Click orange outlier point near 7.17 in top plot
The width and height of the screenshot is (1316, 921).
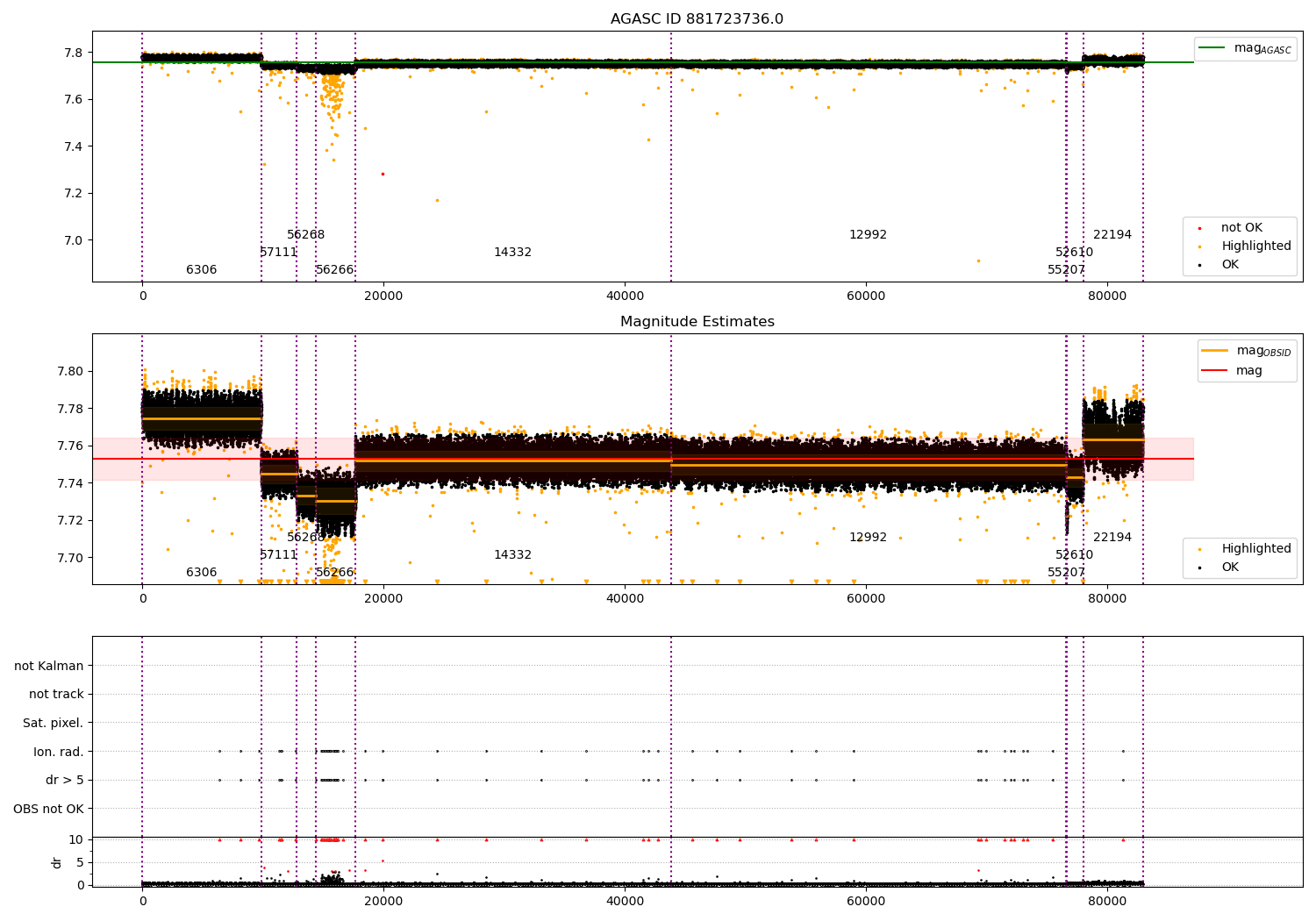click(437, 200)
